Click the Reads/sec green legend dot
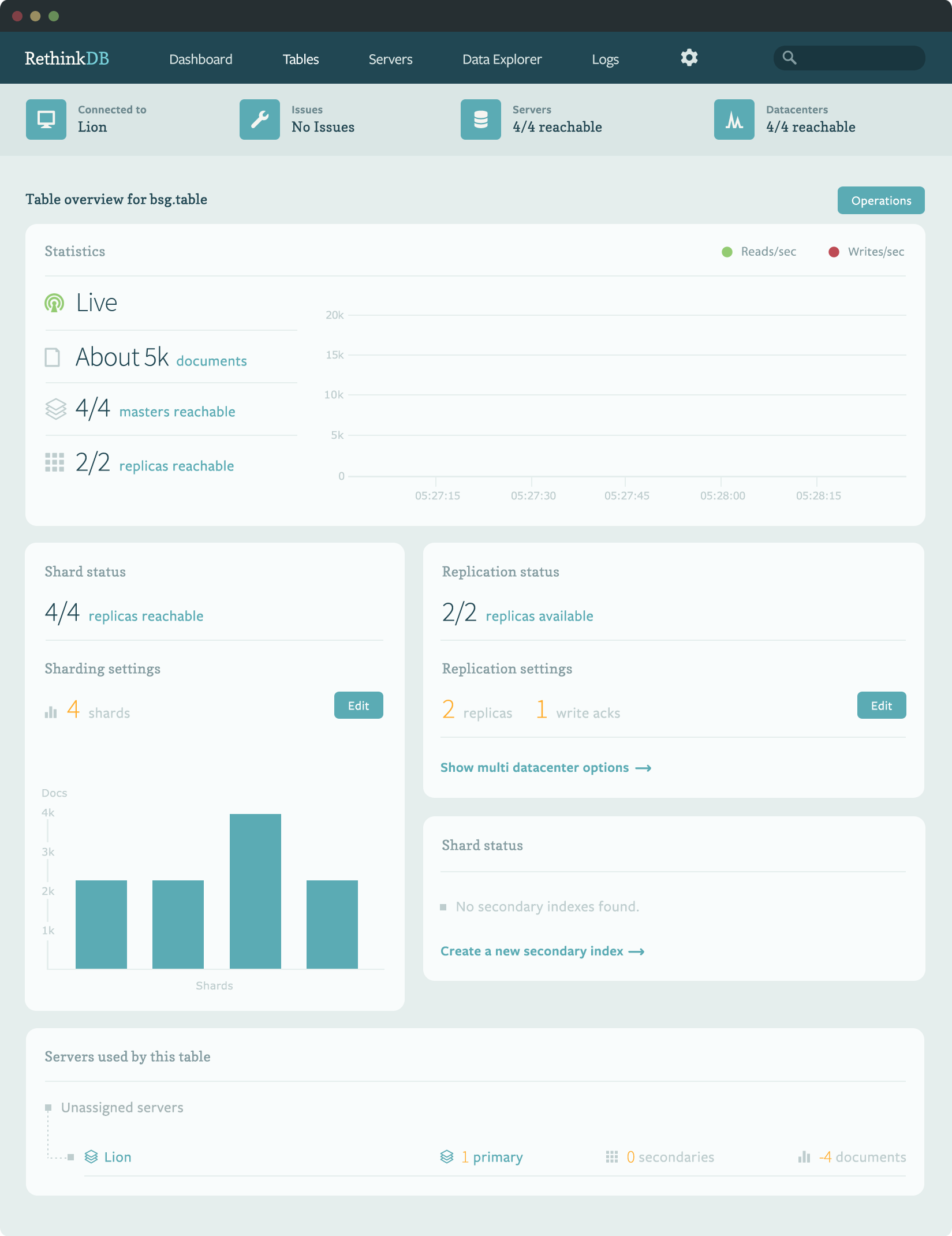952x1236 pixels. tap(727, 252)
